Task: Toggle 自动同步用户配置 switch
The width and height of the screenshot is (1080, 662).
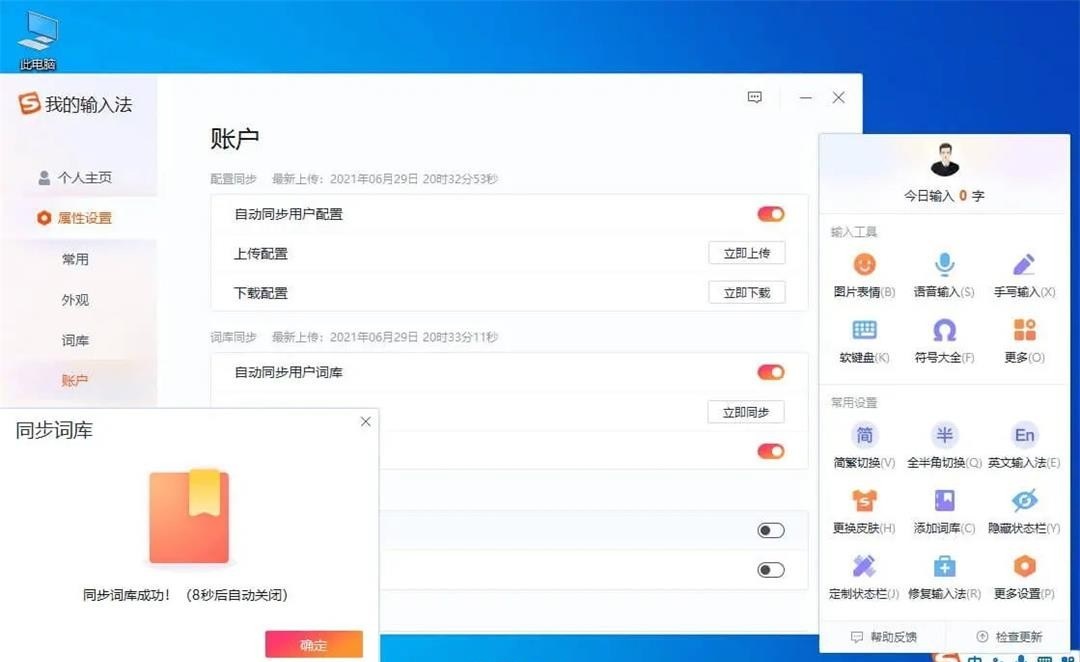Action: 771,214
